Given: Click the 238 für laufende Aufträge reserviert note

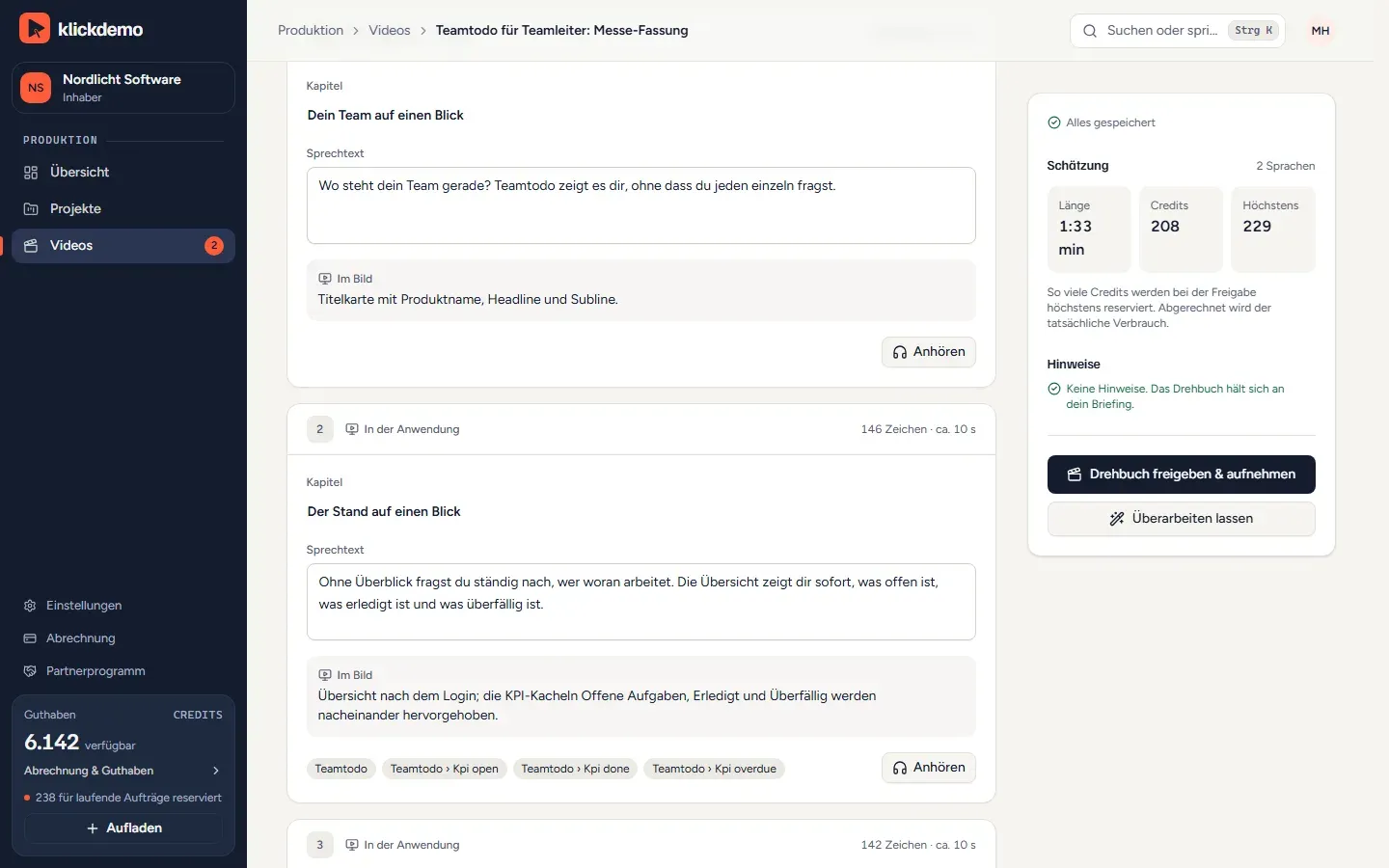Looking at the screenshot, I should 123,798.
